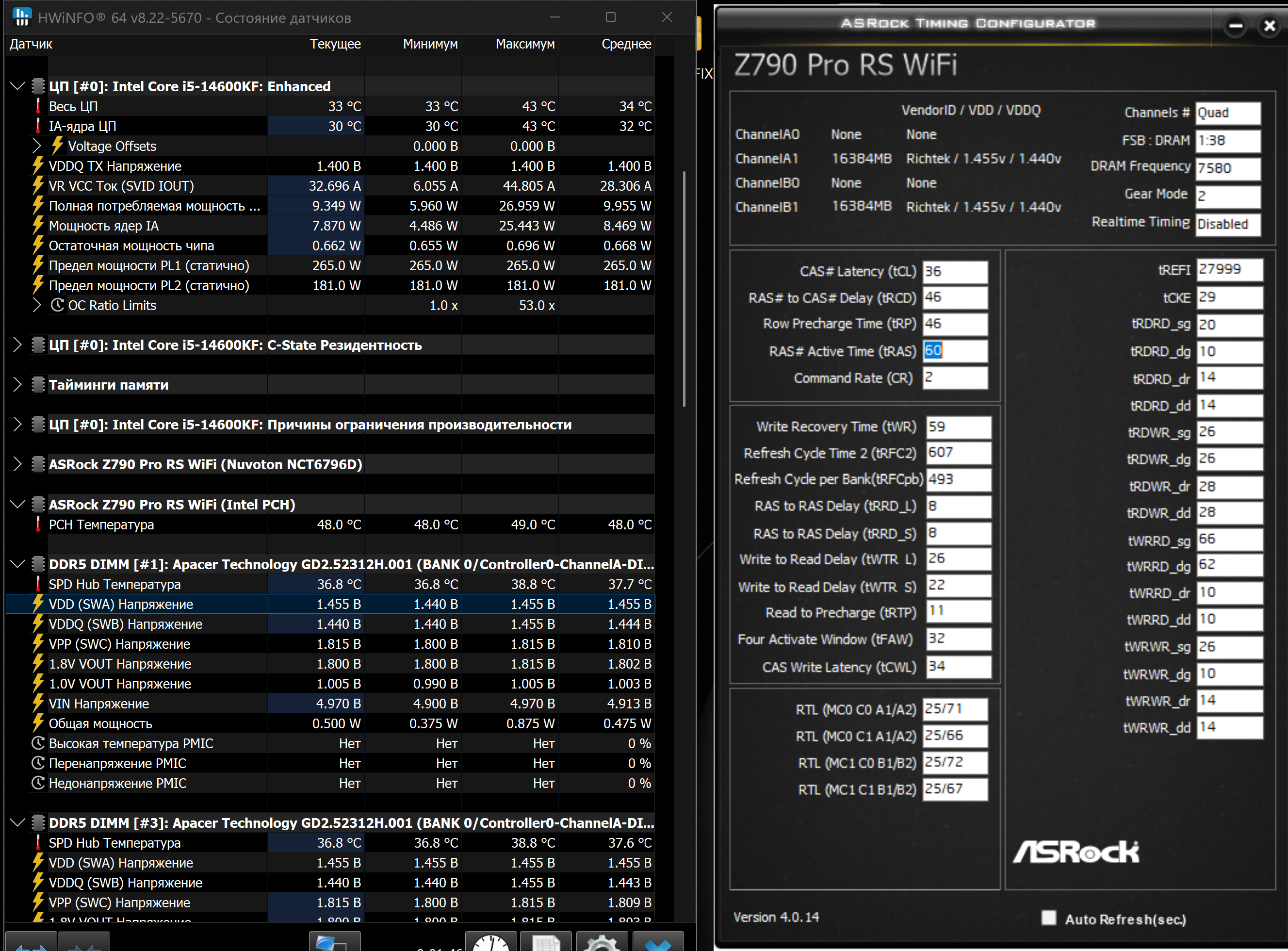The width and height of the screenshot is (1288, 951).
Task: Expand the Тайминги памяти section
Action: pos(17,385)
